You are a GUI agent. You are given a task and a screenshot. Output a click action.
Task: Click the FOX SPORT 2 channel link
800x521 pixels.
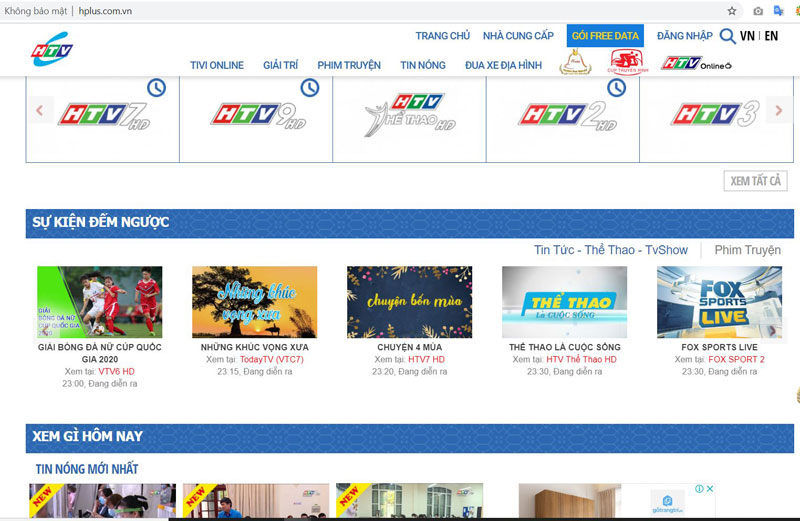click(736, 359)
